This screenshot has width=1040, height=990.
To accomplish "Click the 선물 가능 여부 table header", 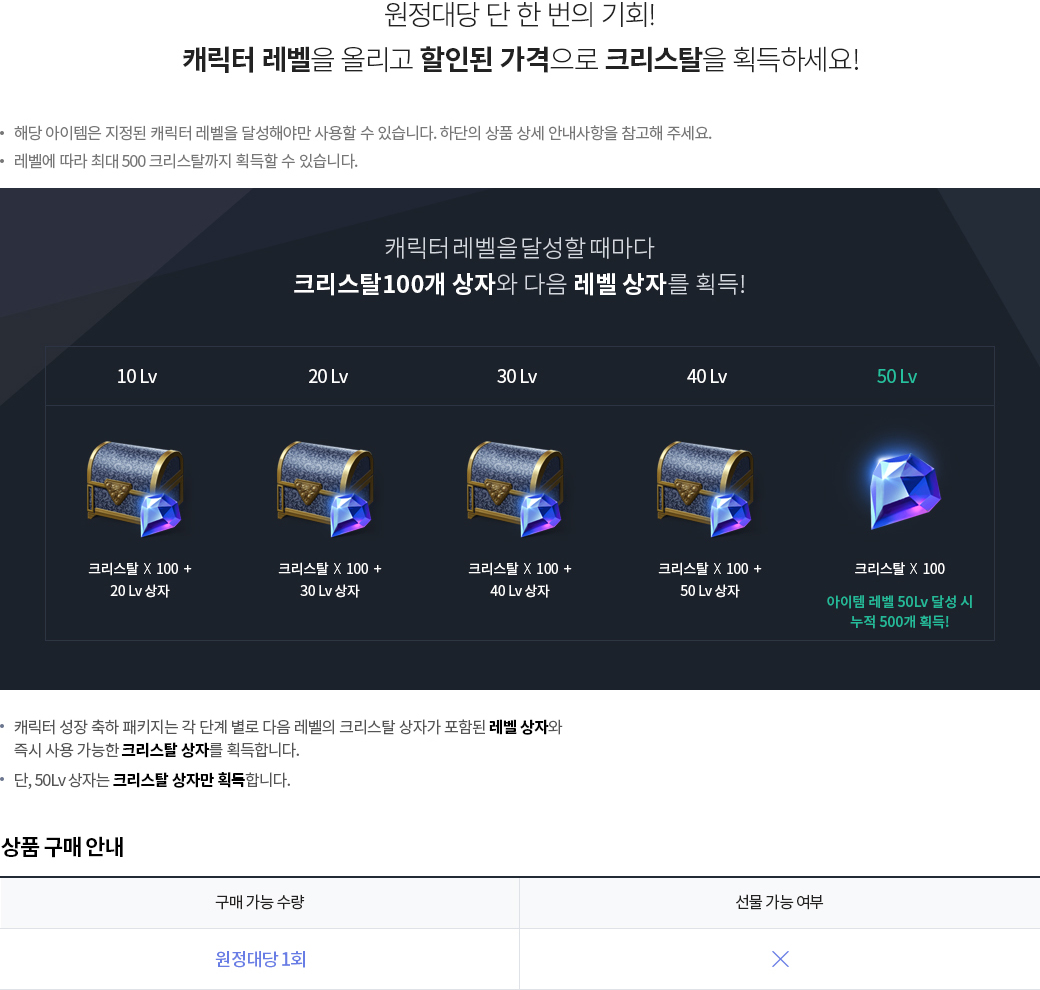I will point(779,902).
